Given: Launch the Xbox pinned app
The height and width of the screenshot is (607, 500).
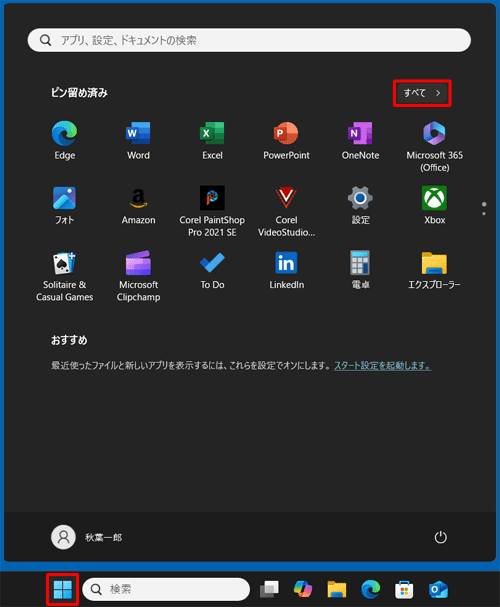Looking at the screenshot, I should (x=434, y=206).
